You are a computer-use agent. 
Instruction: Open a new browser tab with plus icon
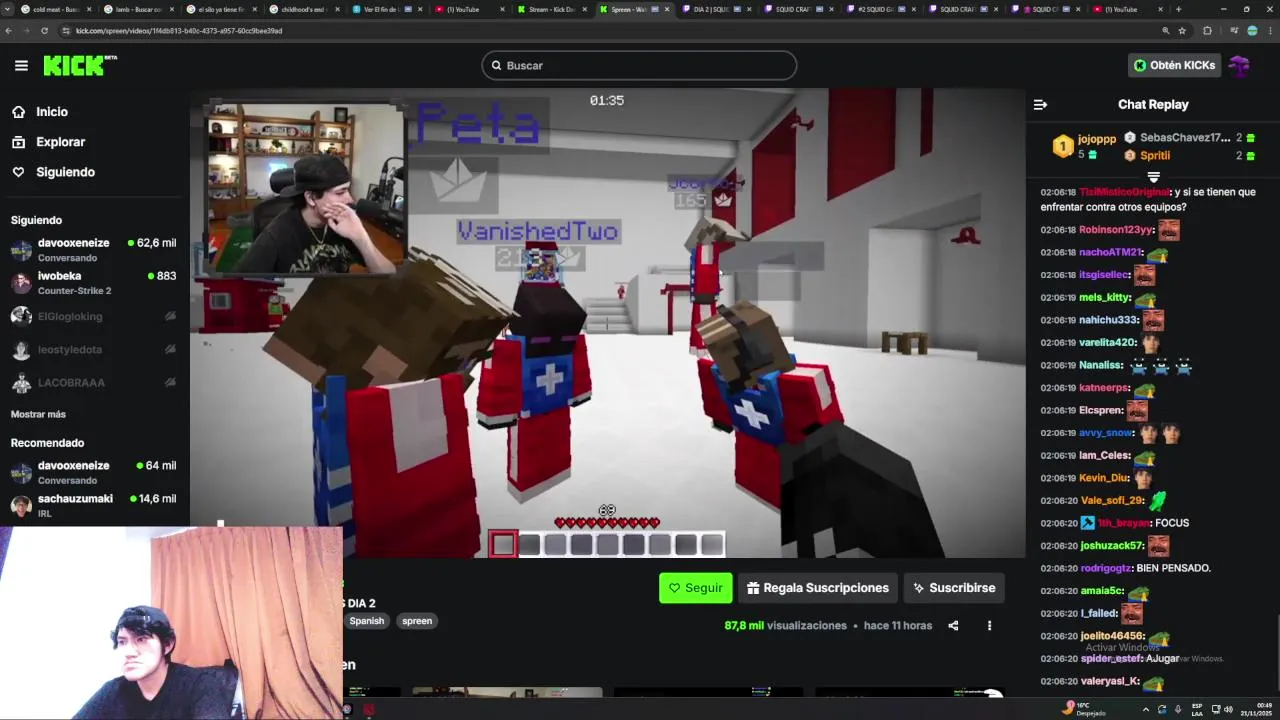pyautogui.click(x=1178, y=9)
